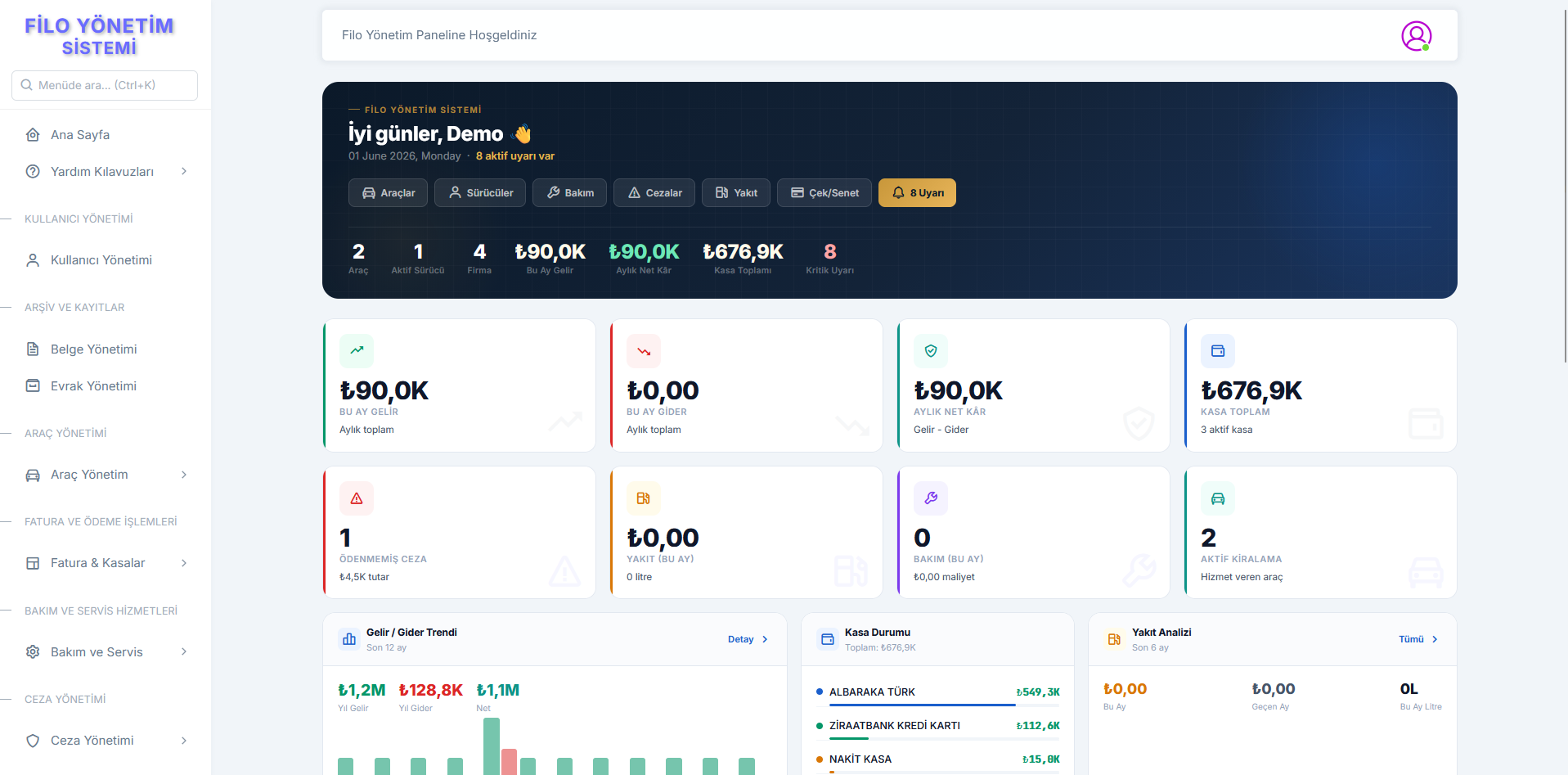Viewport: 1568px width, 775px height.
Task: Open Evrak Yönetimi menu item
Action: pos(106,386)
